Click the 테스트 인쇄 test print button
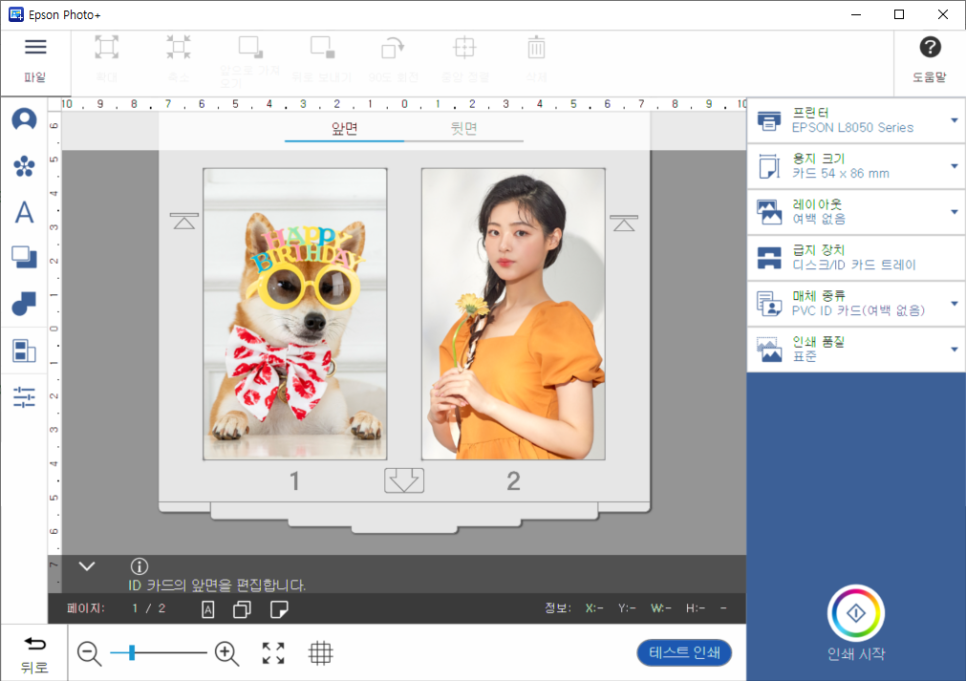 point(684,653)
